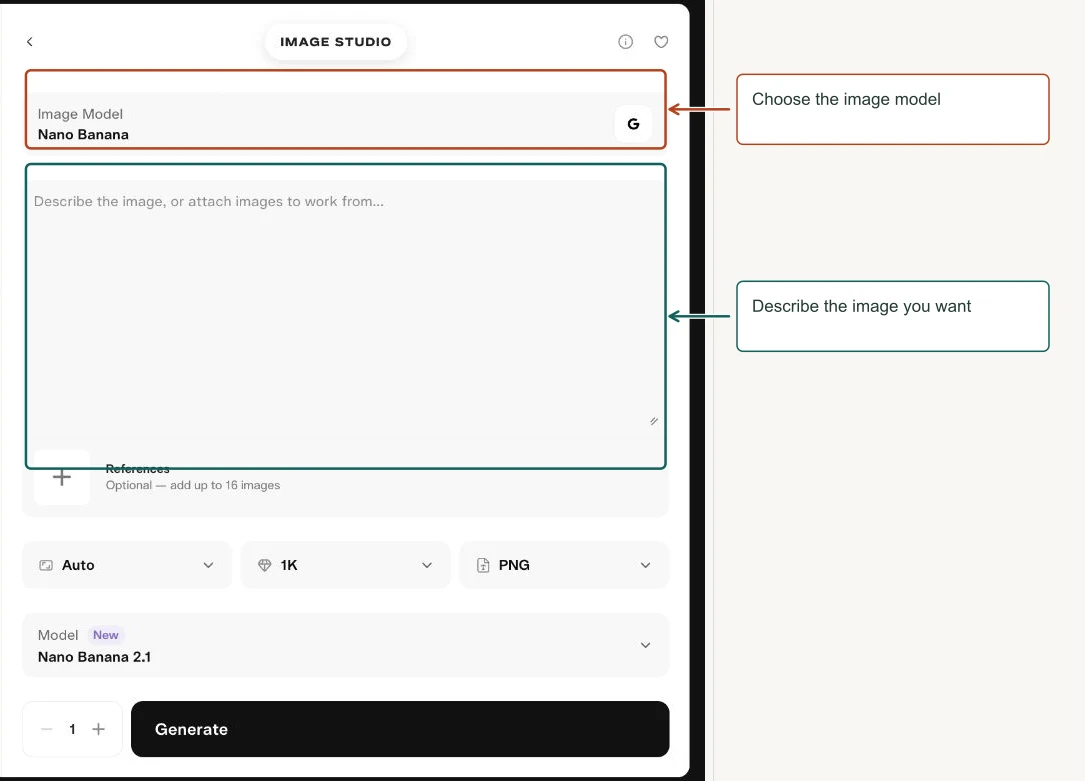The image size is (1085, 781).
Task: Open the PNG format dropdown
Action: tap(564, 565)
